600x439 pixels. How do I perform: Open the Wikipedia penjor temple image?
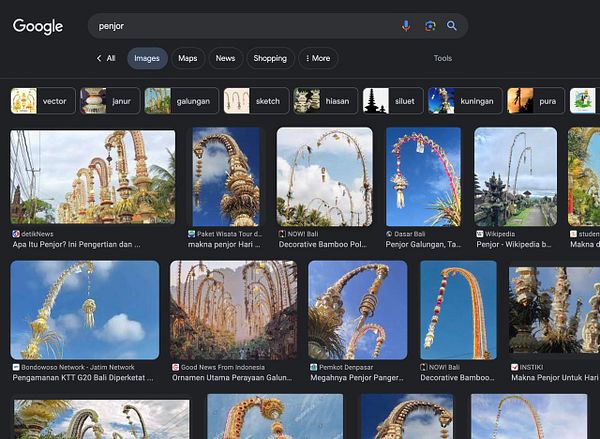point(515,176)
